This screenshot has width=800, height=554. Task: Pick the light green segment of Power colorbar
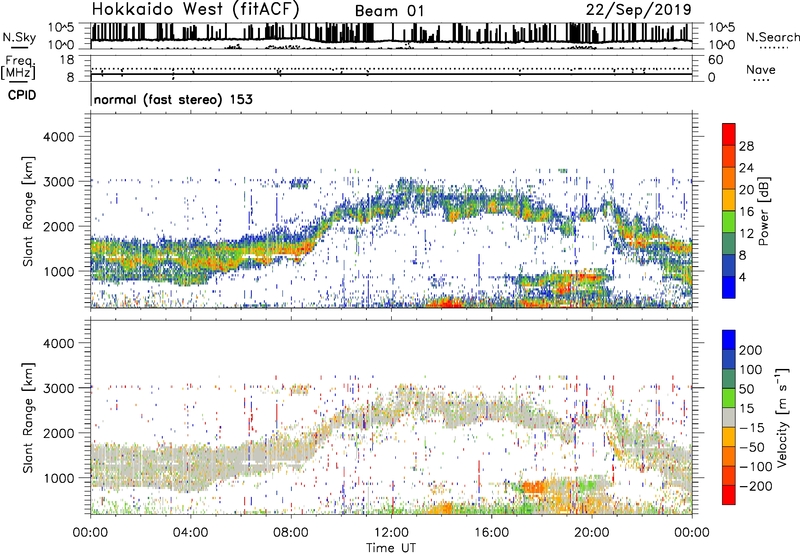click(729, 222)
